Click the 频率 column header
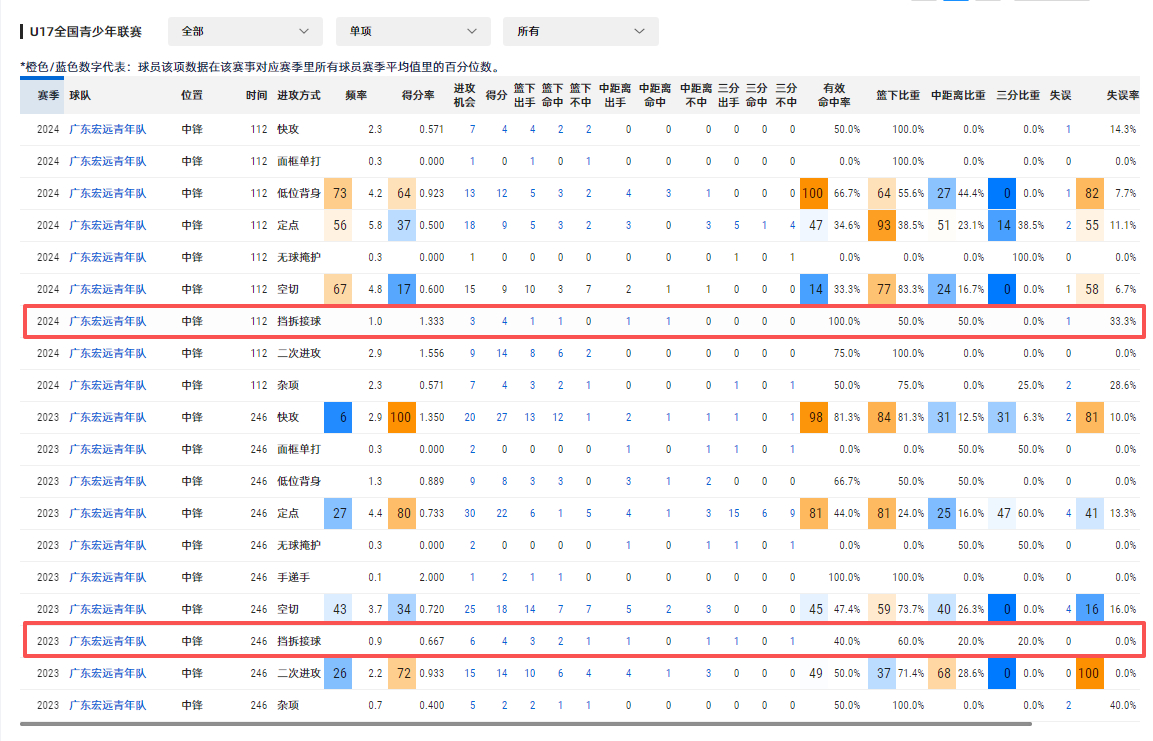 [356, 96]
